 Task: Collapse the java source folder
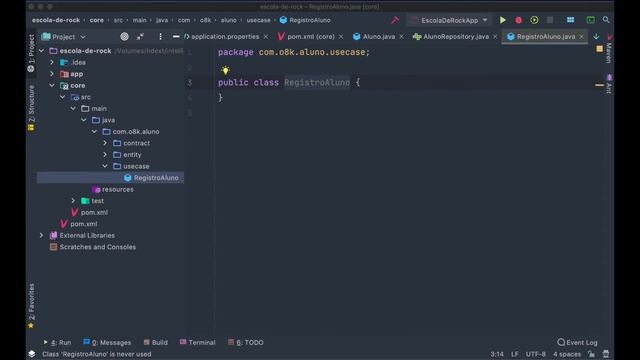coord(84,120)
